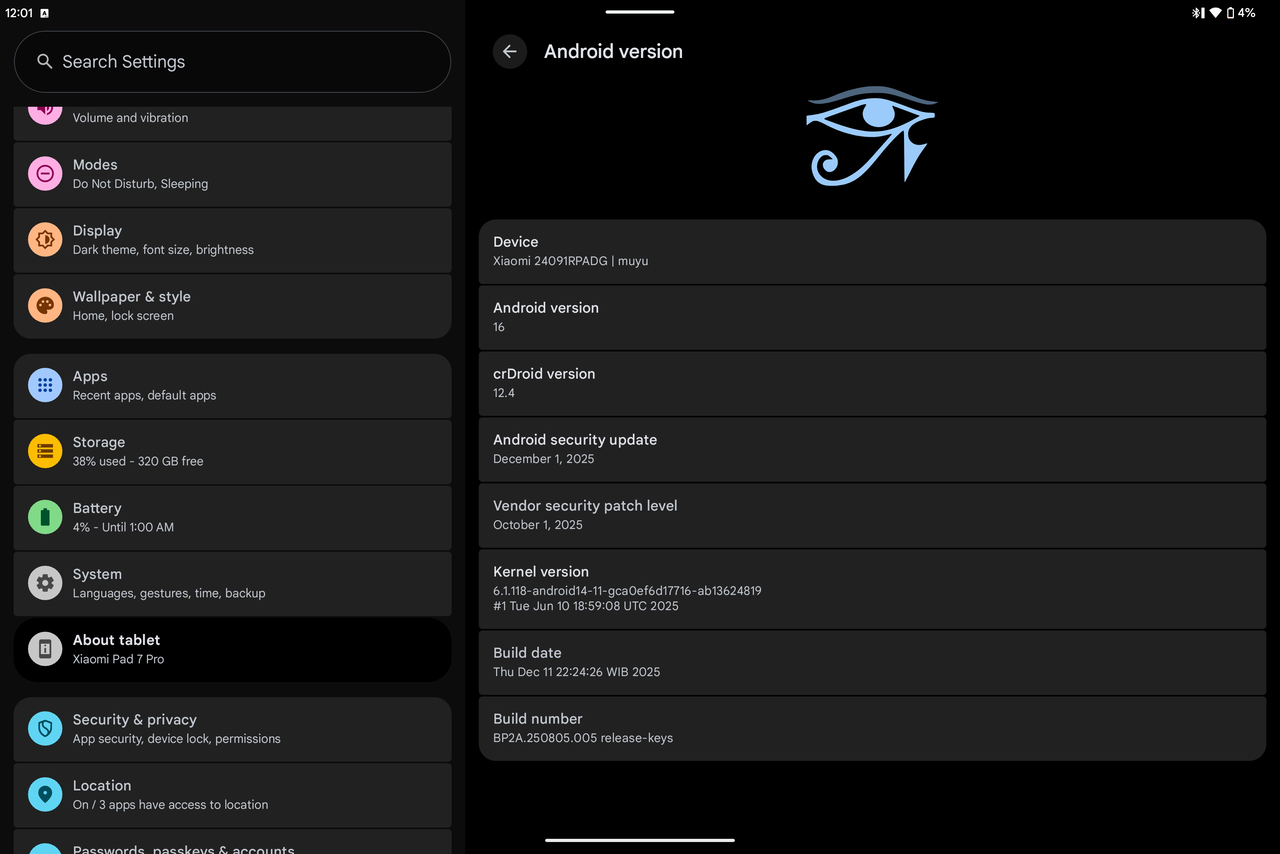Image resolution: width=1280 pixels, height=854 pixels.
Task: Open Android security update entry
Action: point(872,449)
